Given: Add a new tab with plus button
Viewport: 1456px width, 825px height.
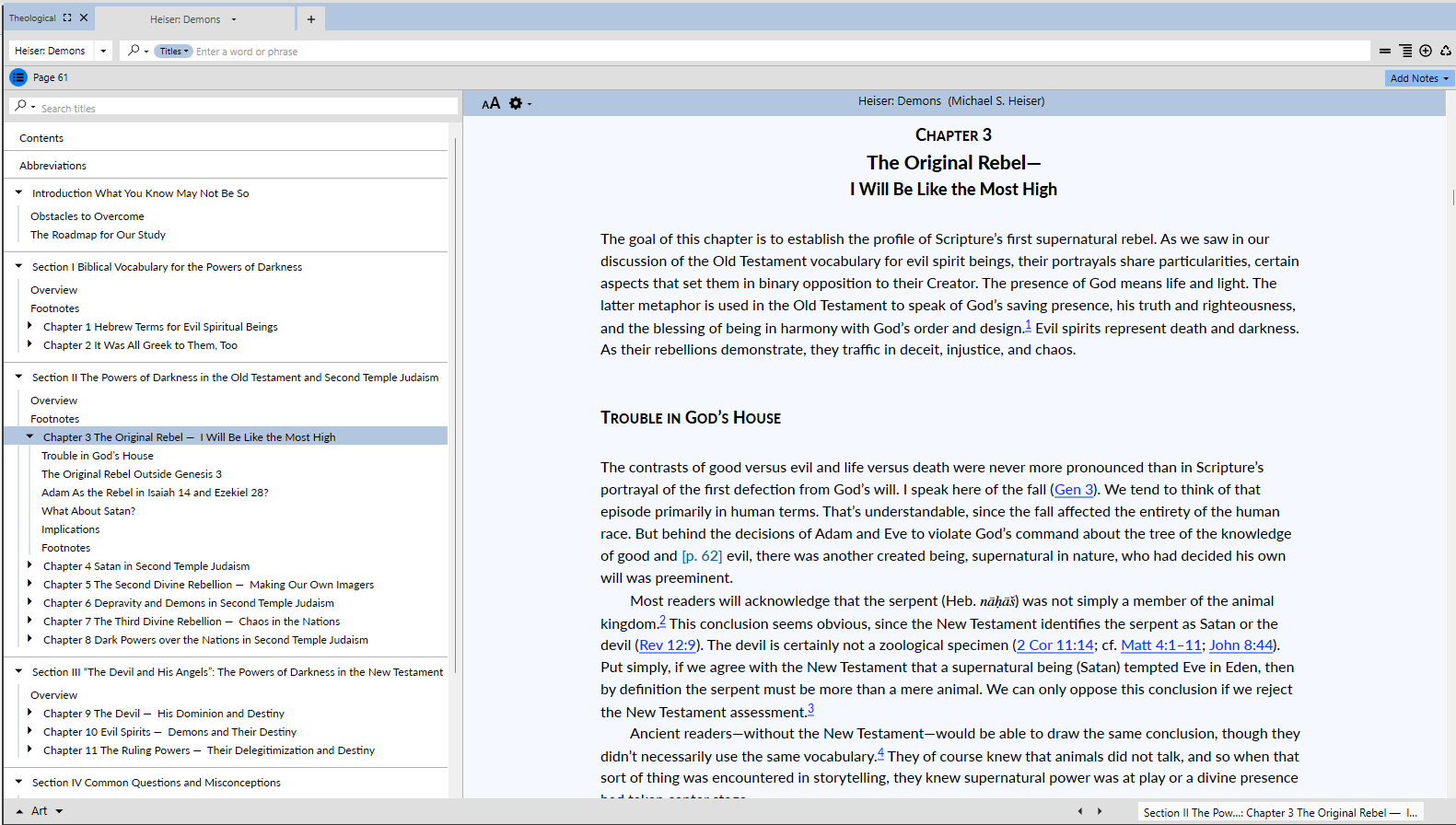Looking at the screenshot, I should click(311, 19).
